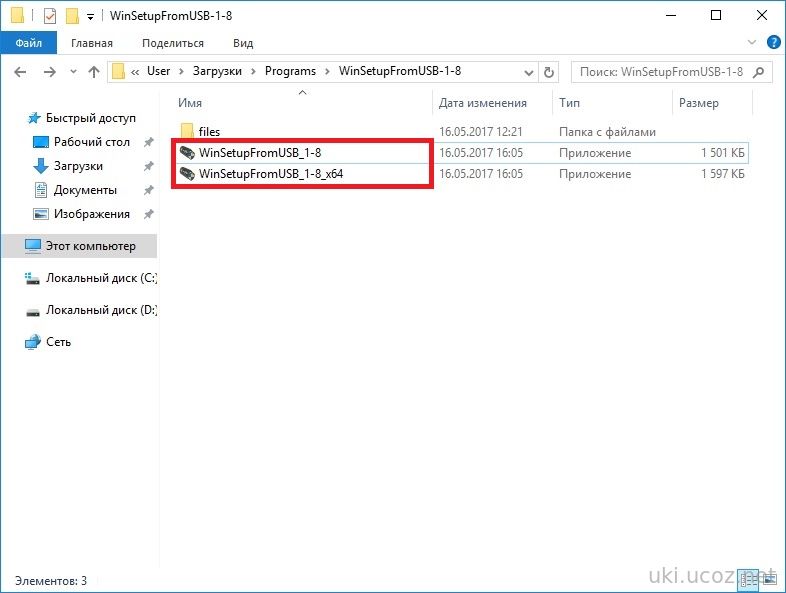Open the Вид ribbon tab
Screen dimensions: 786x593
(243, 43)
